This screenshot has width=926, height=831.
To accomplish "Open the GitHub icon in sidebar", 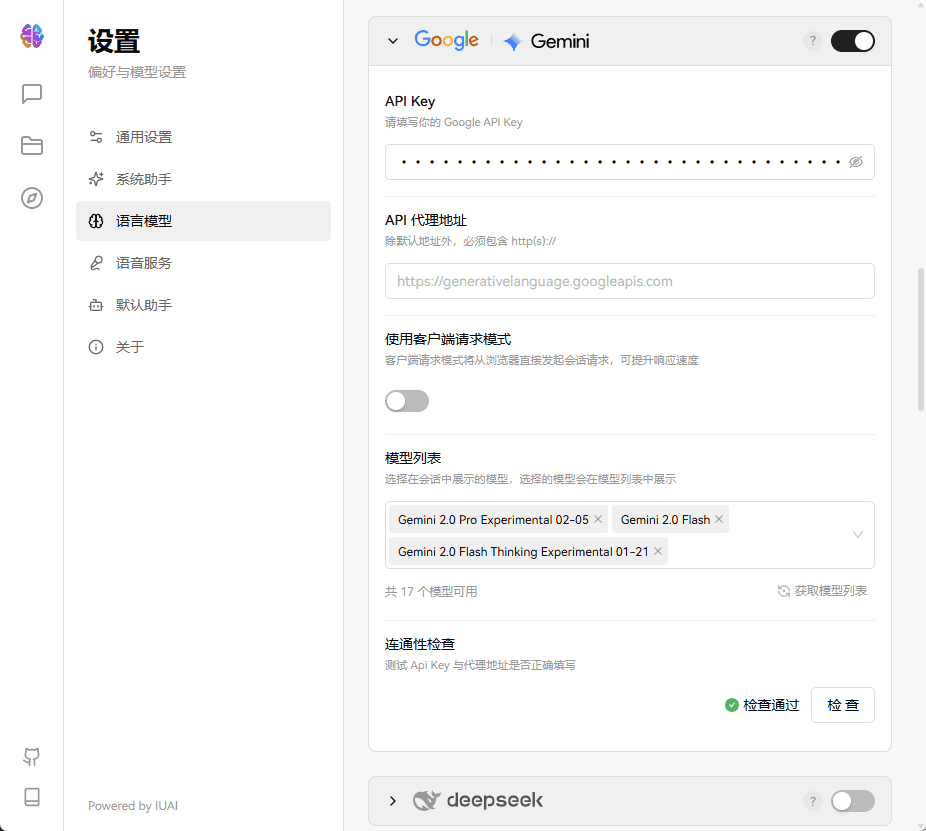I will (32, 757).
